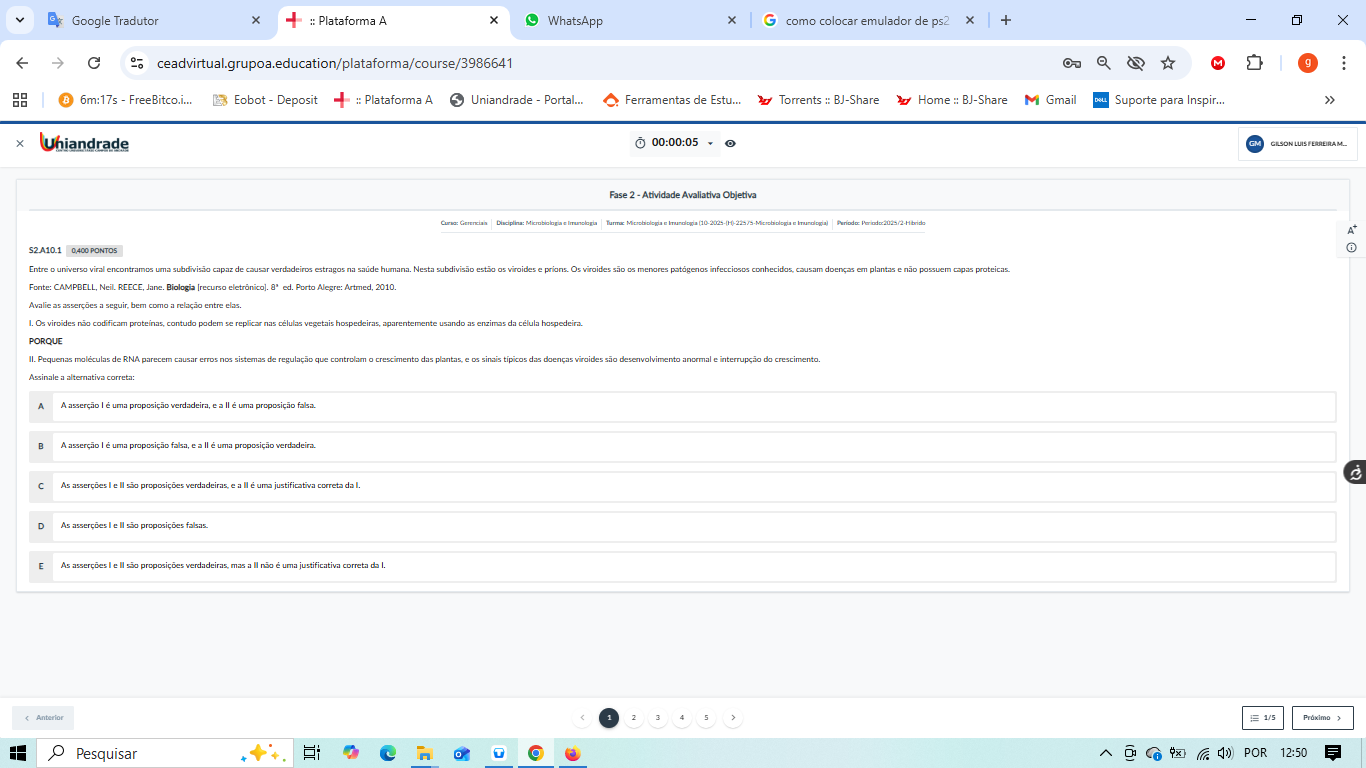This screenshot has height=768, width=1366.
Task: Close the activity with the X icon
Action: pyautogui.click(x=19, y=144)
